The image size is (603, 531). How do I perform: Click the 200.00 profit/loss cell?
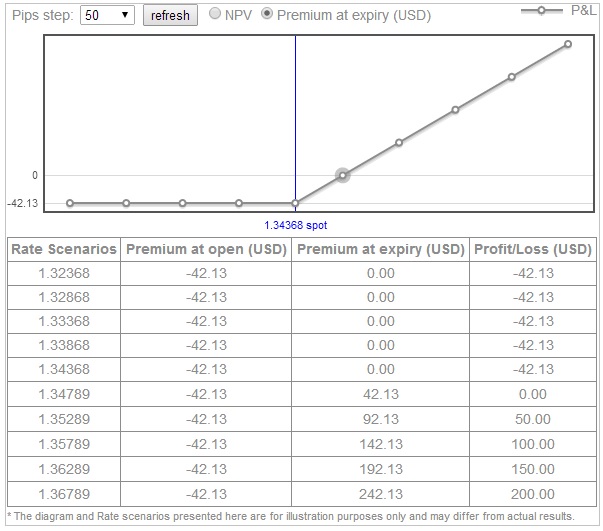coord(532,493)
